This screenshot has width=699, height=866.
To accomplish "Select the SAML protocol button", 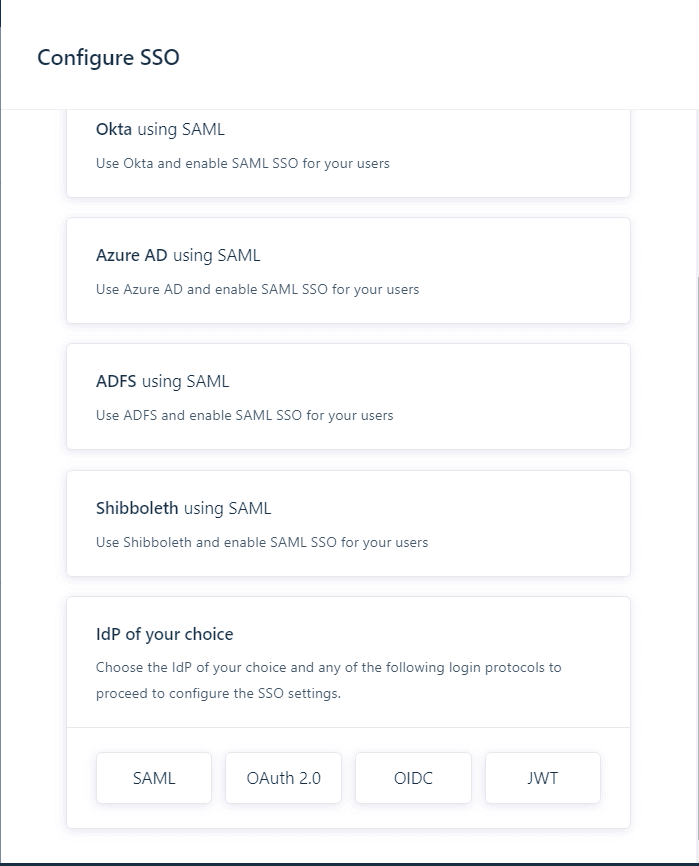I will pyautogui.click(x=154, y=778).
